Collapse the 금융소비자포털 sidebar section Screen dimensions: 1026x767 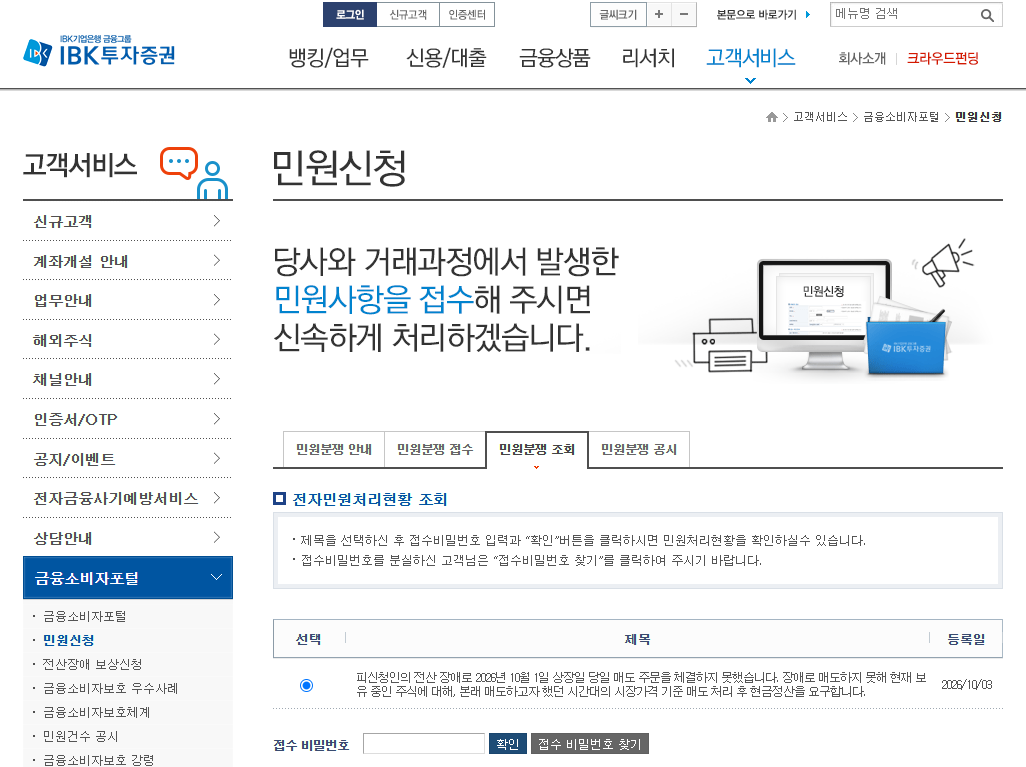tap(128, 578)
